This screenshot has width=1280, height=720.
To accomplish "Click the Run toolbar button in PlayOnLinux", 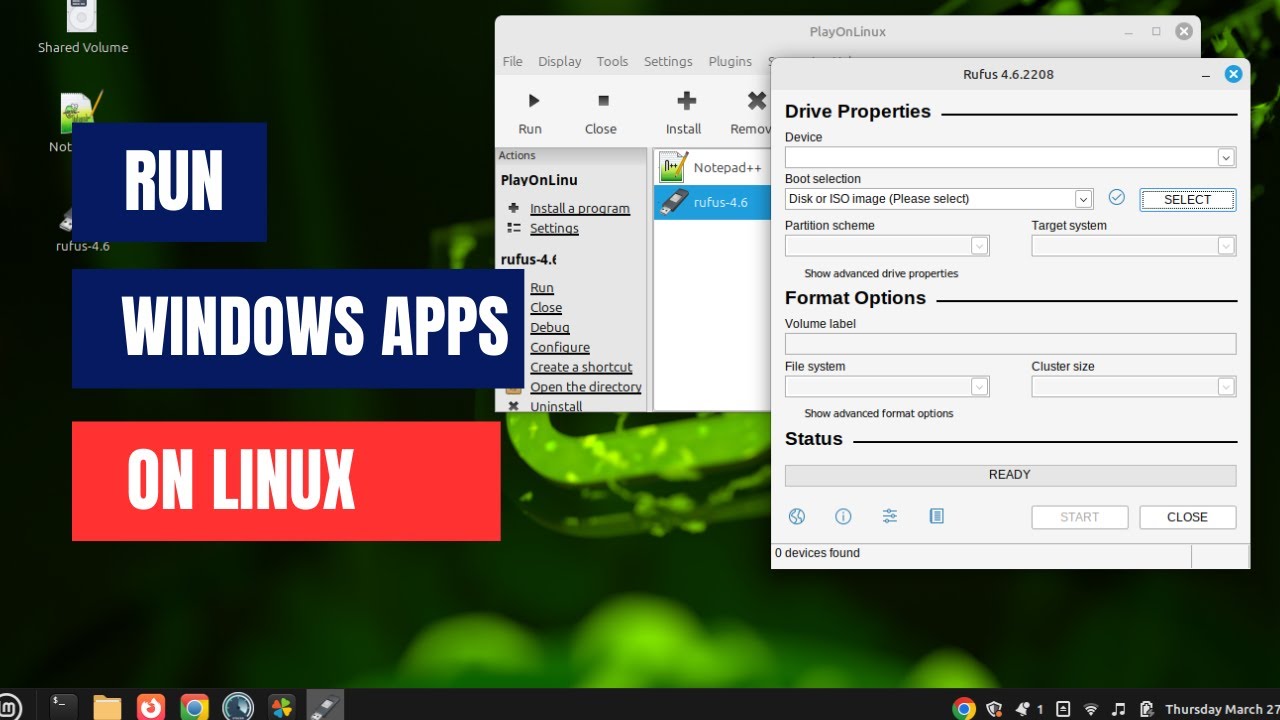I will tap(531, 112).
